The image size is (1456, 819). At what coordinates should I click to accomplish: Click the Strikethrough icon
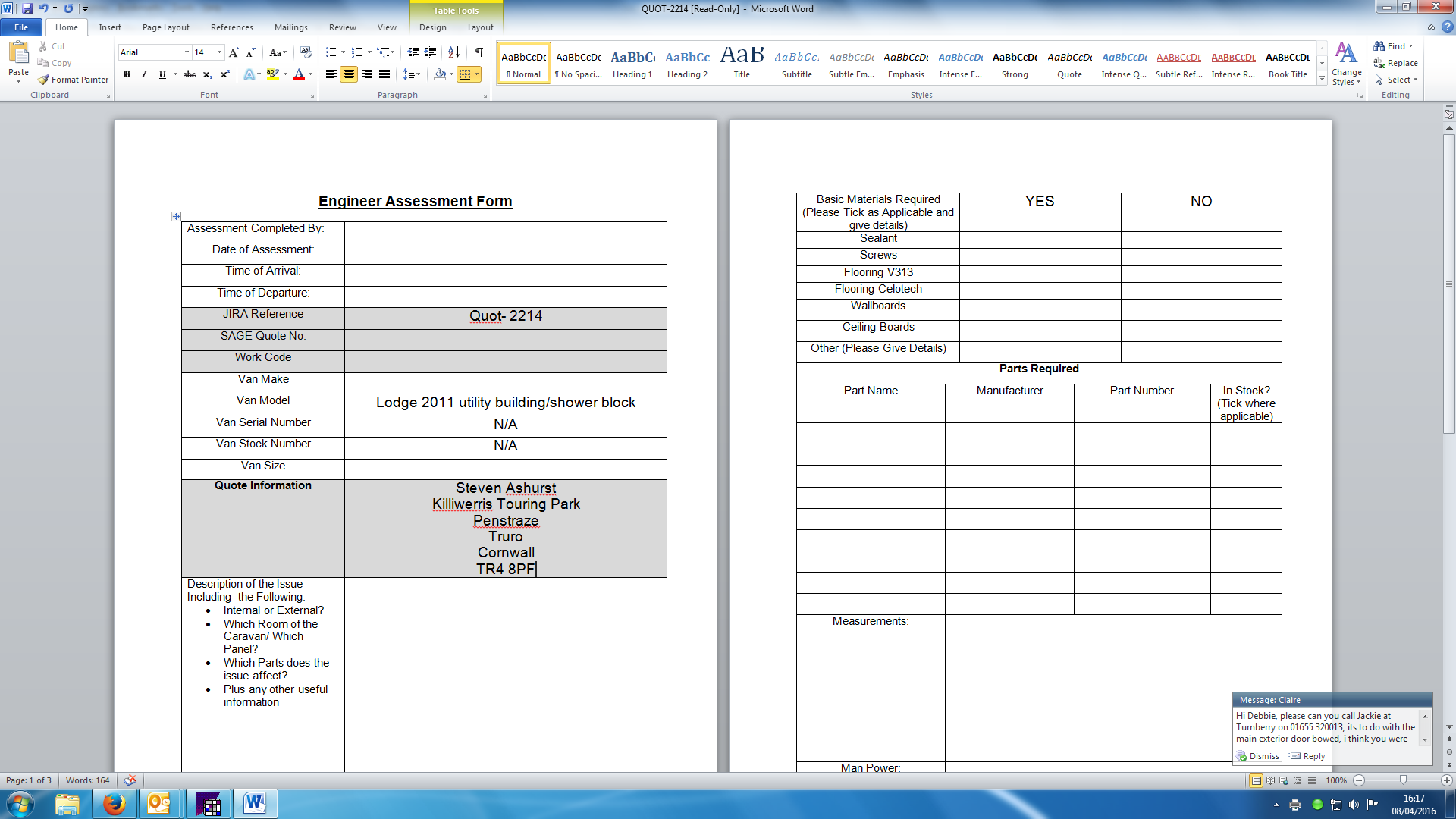pyautogui.click(x=190, y=74)
